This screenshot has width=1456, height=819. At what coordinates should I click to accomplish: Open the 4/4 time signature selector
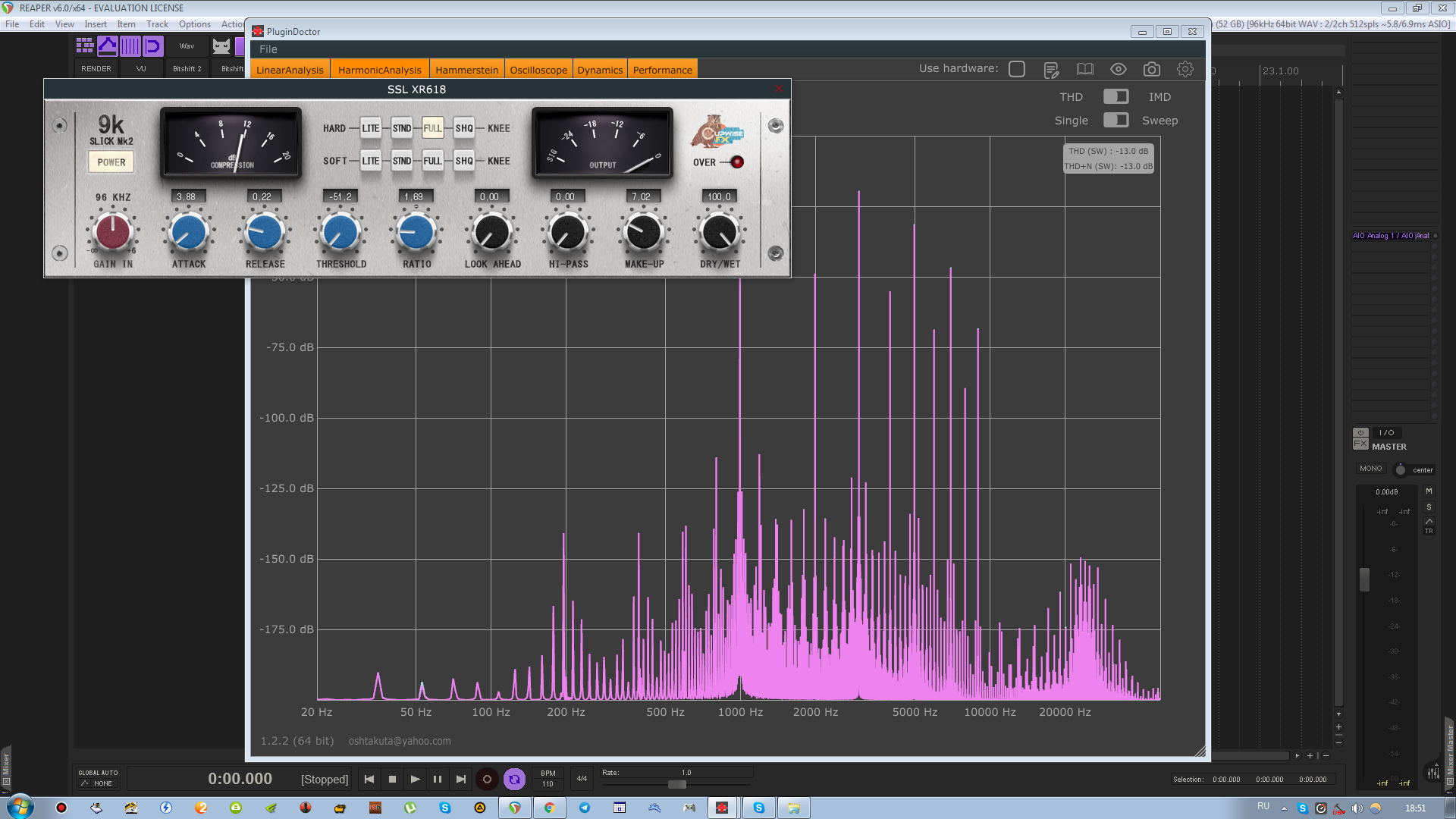point(582,779)
